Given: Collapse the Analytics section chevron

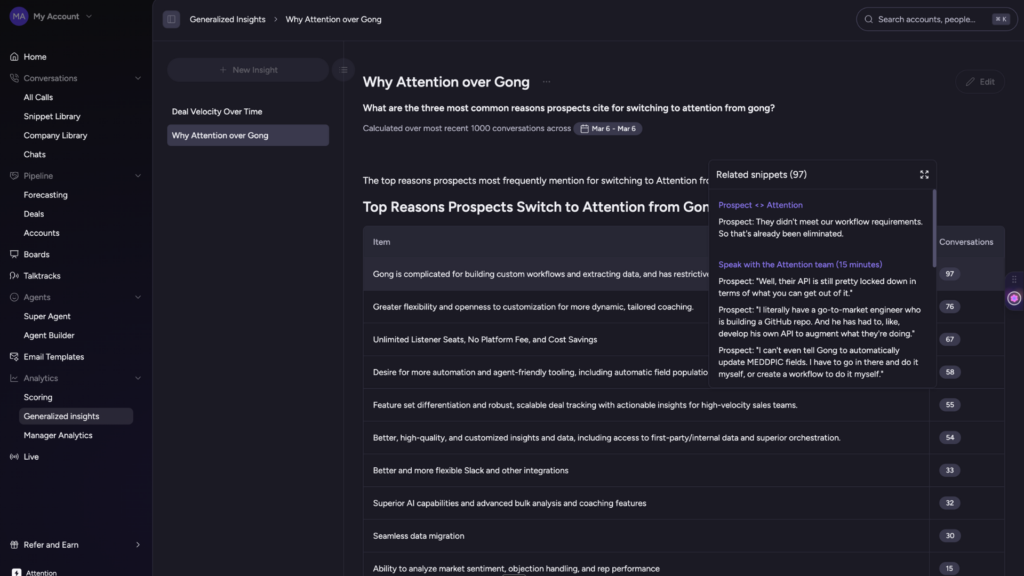Looking at the screenshot, I should (138, 378).
